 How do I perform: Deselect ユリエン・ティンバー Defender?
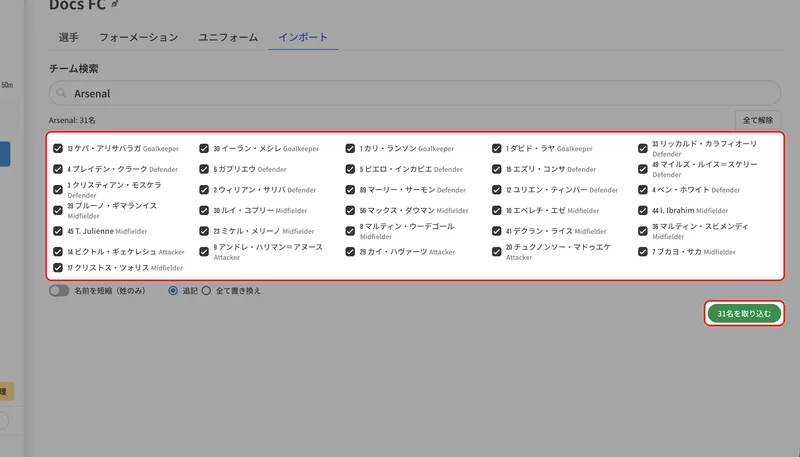pyautogui.click(x=496, y=190)
